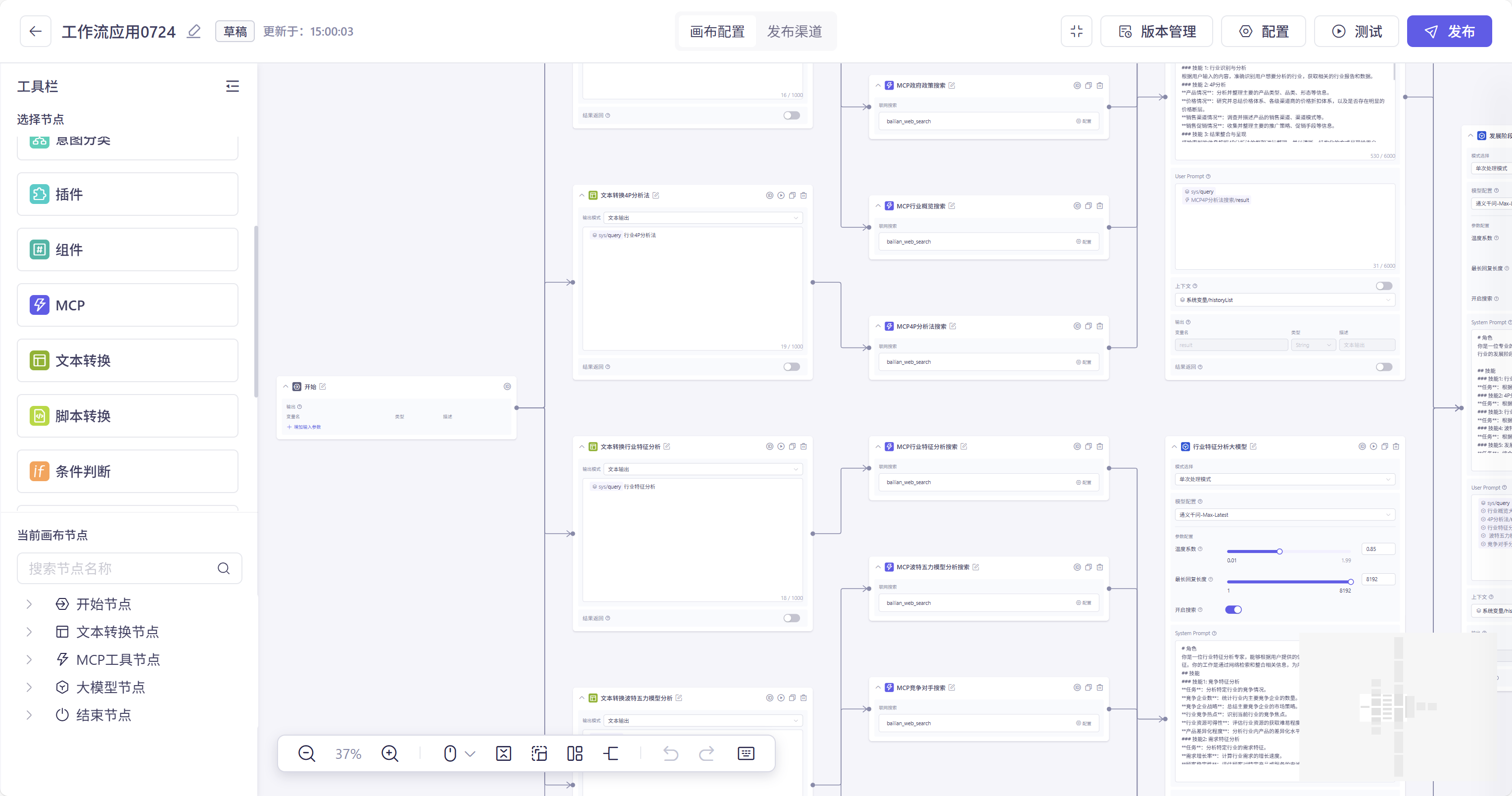Expand the 大模型节点 tree item
1512x796 pixels.
(x=29, y=687)
